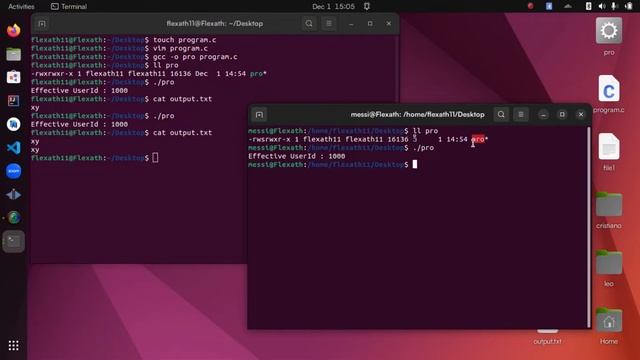Click 'vim program.c' command in flexath11 terminal
This screenshot has height=360, width=640.
[x=180, y=48]
